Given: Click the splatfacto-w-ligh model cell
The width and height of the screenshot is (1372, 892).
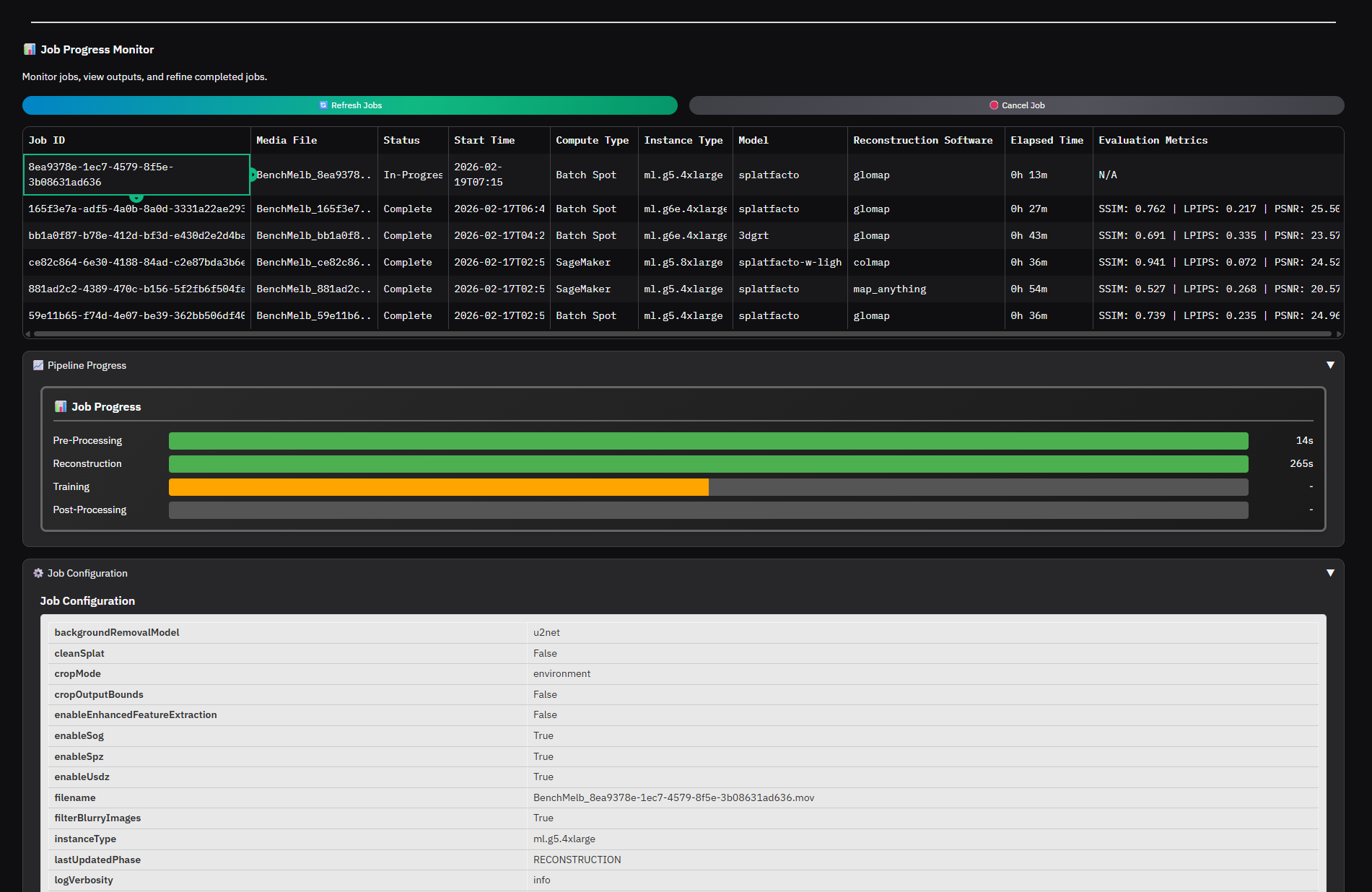Looking at the screenshot, I should click(790, 263).
